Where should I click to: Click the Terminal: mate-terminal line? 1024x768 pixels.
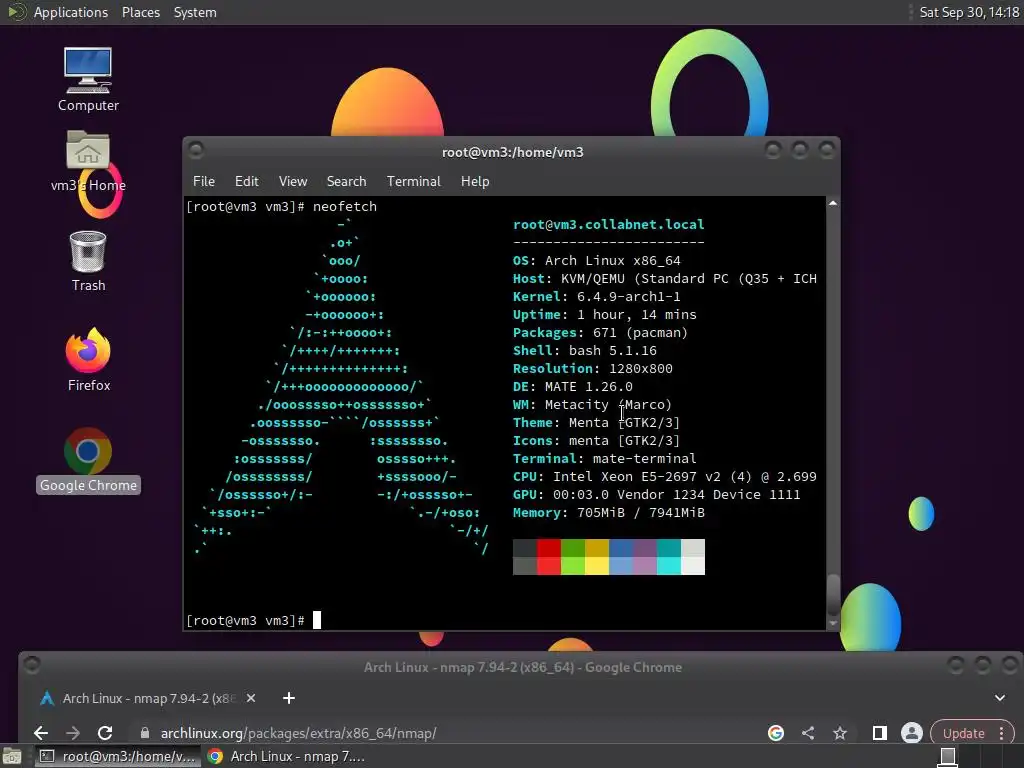tap(605, 458)
